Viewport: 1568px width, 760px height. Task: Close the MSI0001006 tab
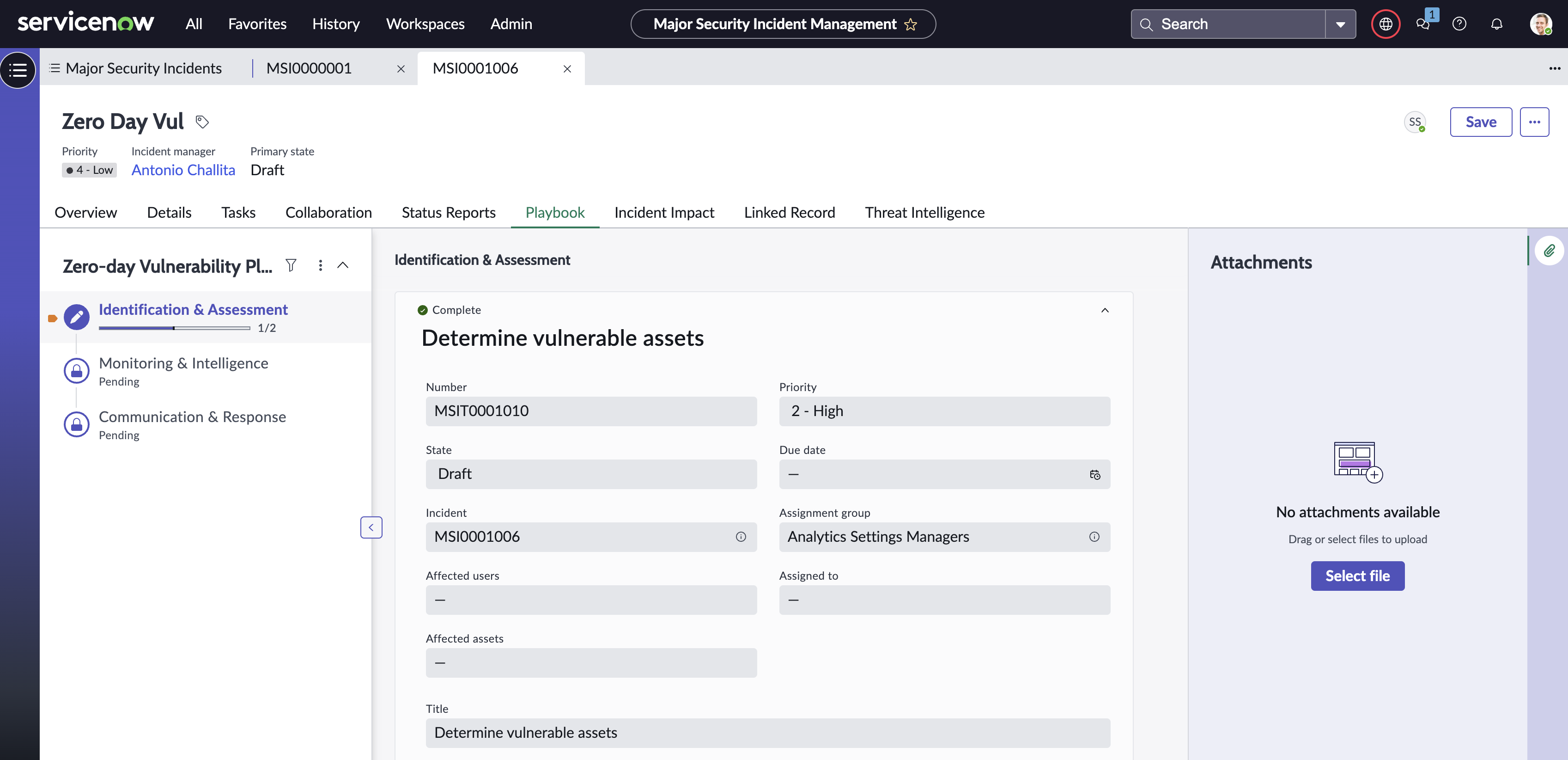(567, 69)
